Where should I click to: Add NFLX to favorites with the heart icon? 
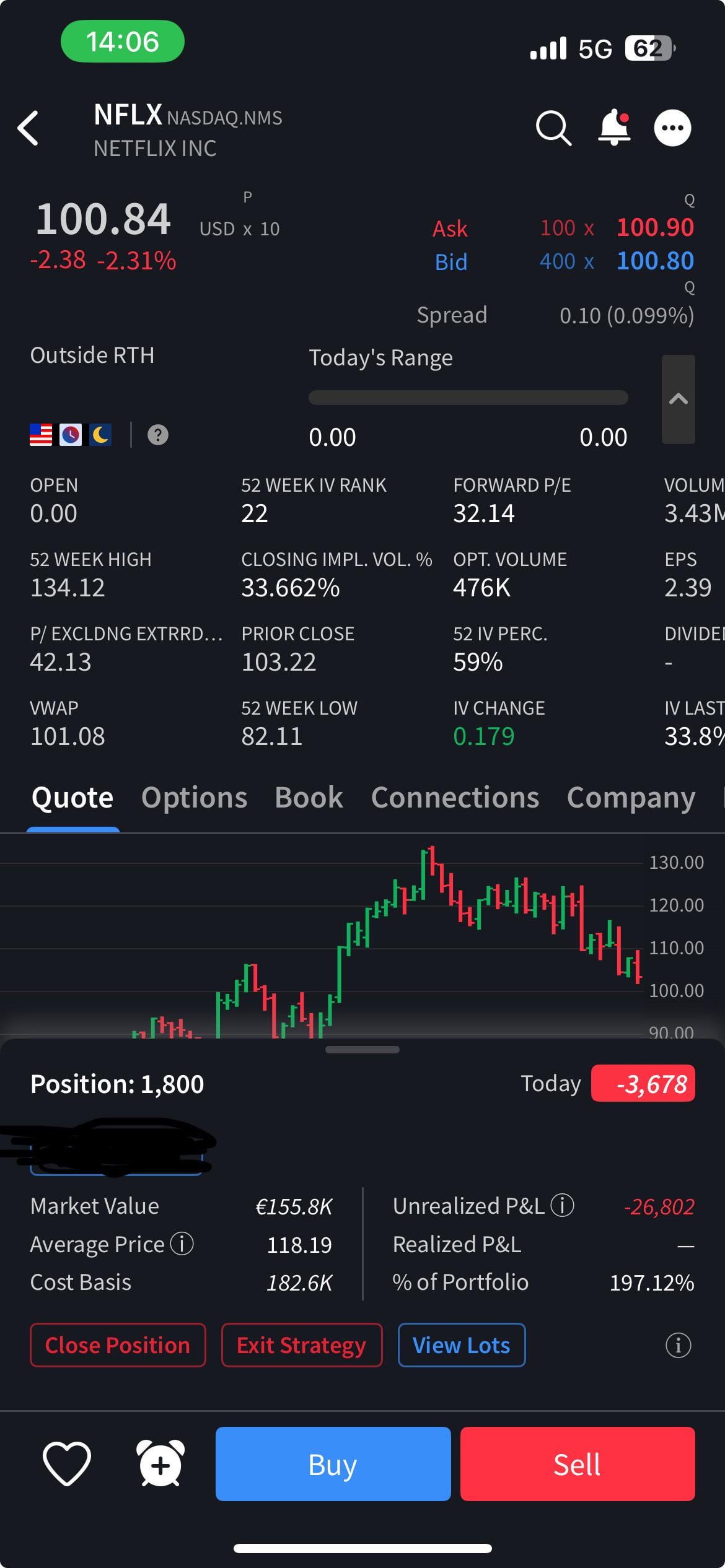67,1464
